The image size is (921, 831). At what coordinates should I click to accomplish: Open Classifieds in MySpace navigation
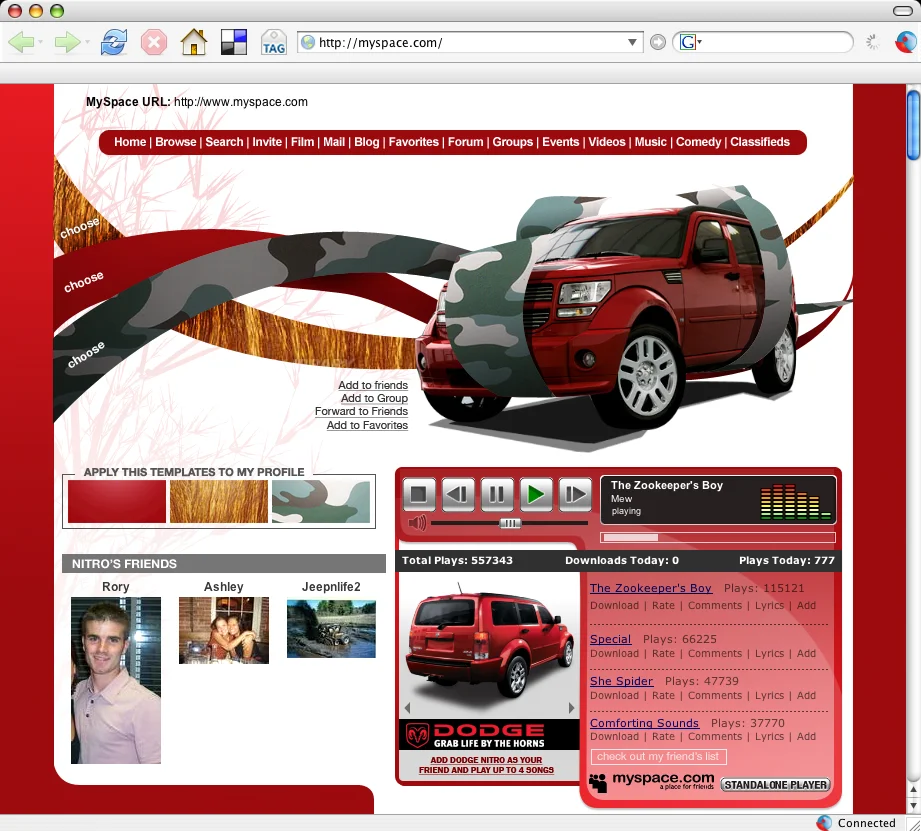759,142
